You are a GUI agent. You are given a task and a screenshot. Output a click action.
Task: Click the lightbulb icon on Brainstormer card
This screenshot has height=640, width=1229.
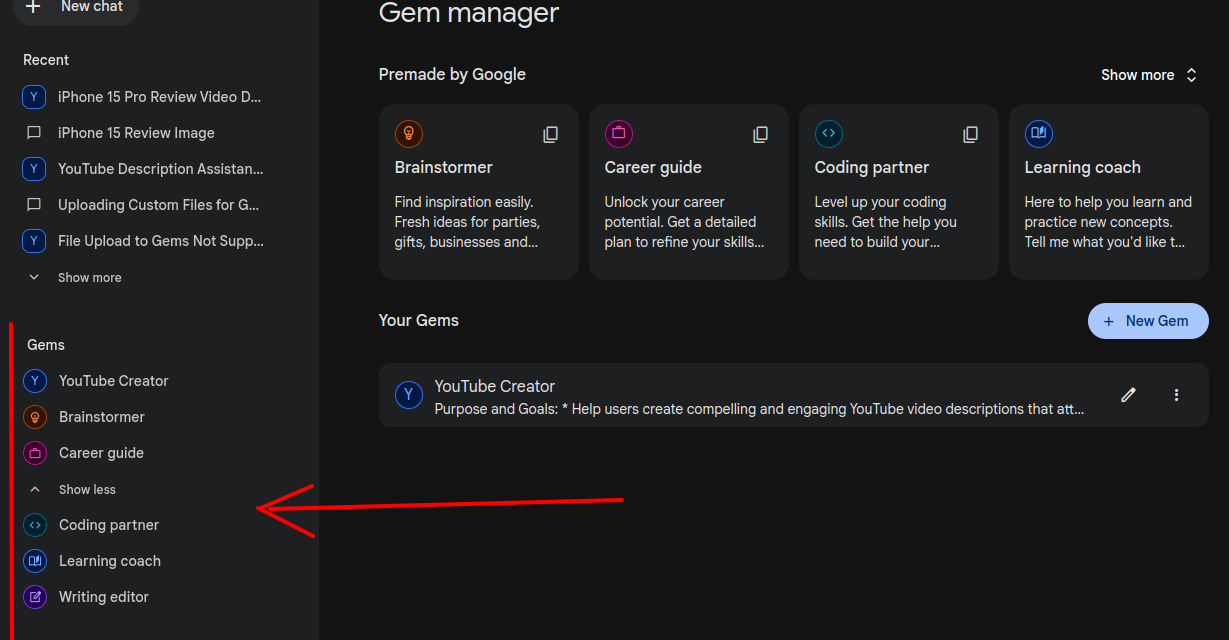tap(409, 134)
